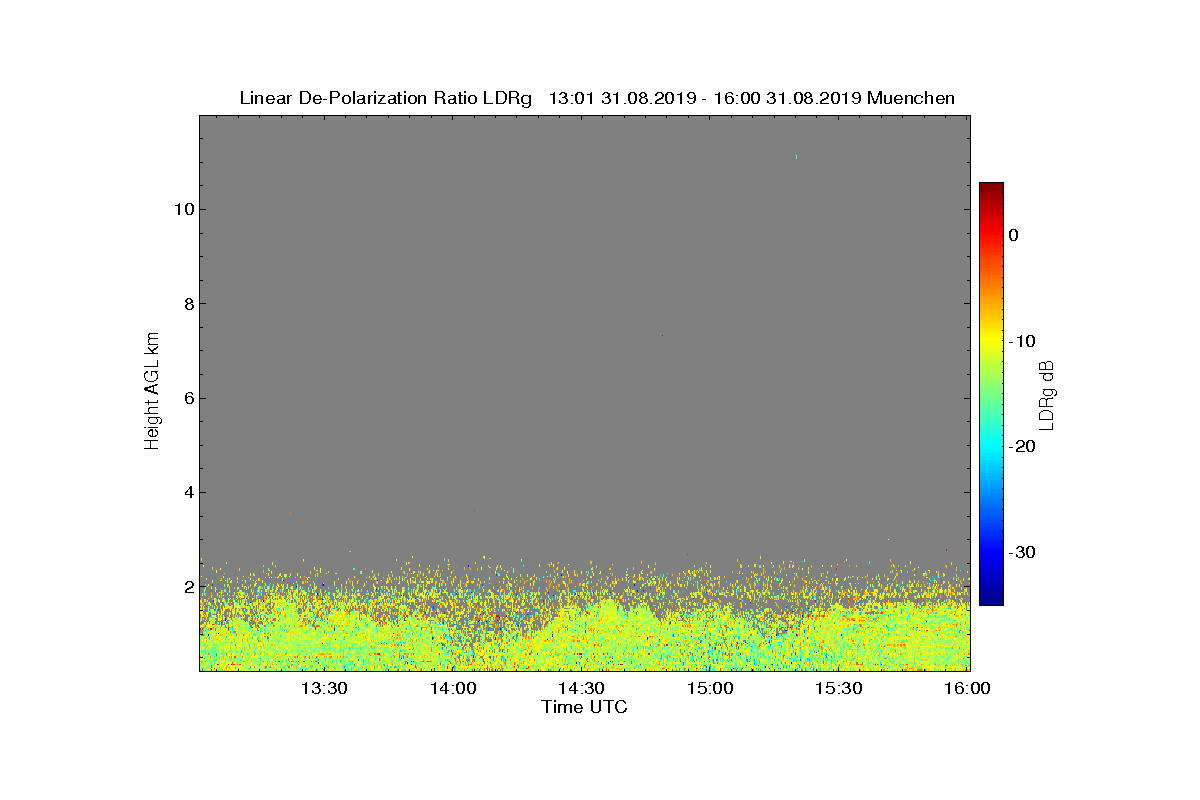Click the 6 km height tick label

coord(188,398)
